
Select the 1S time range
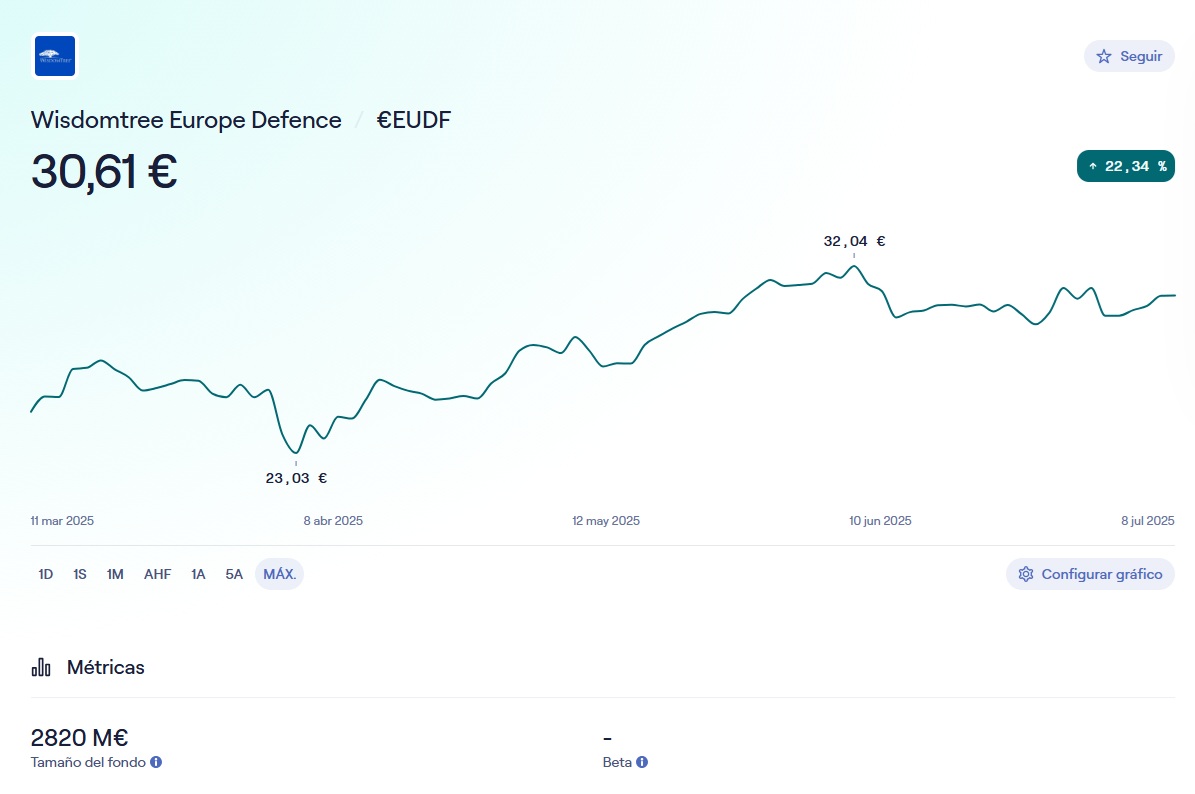pos(80,574)
